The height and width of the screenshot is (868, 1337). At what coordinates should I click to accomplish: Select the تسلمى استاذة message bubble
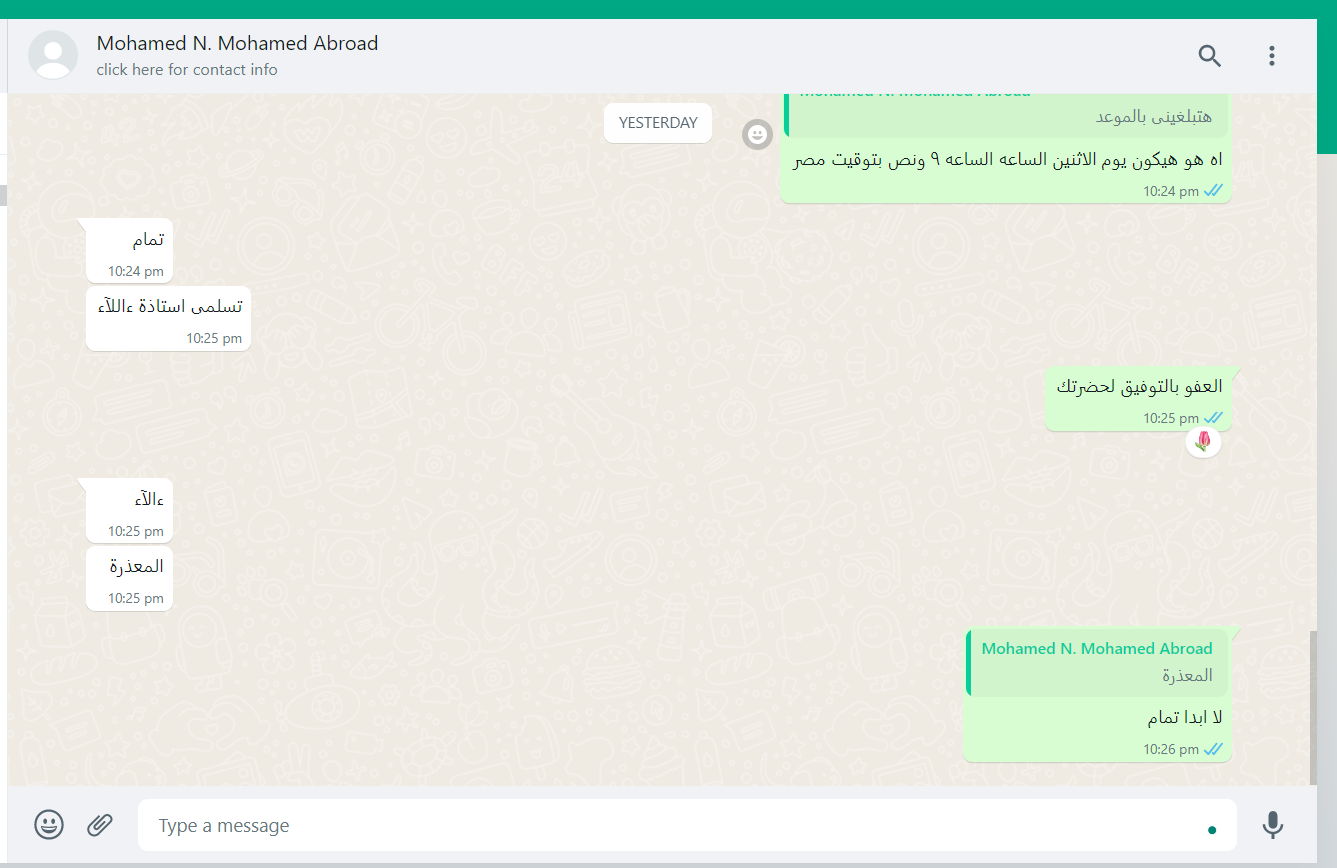(x=168, y=318)
